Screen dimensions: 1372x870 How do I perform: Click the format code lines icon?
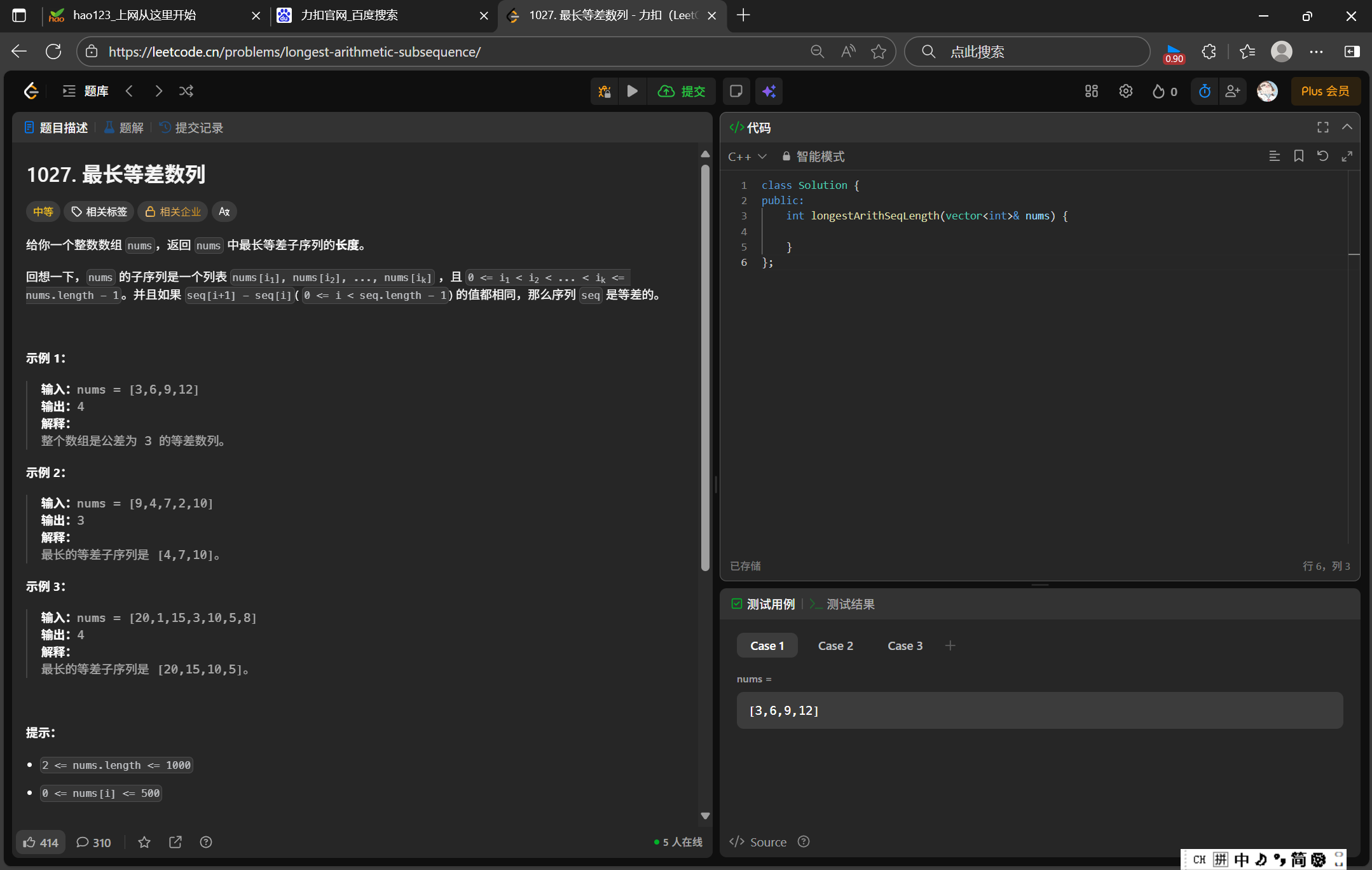coord(1274,156)
